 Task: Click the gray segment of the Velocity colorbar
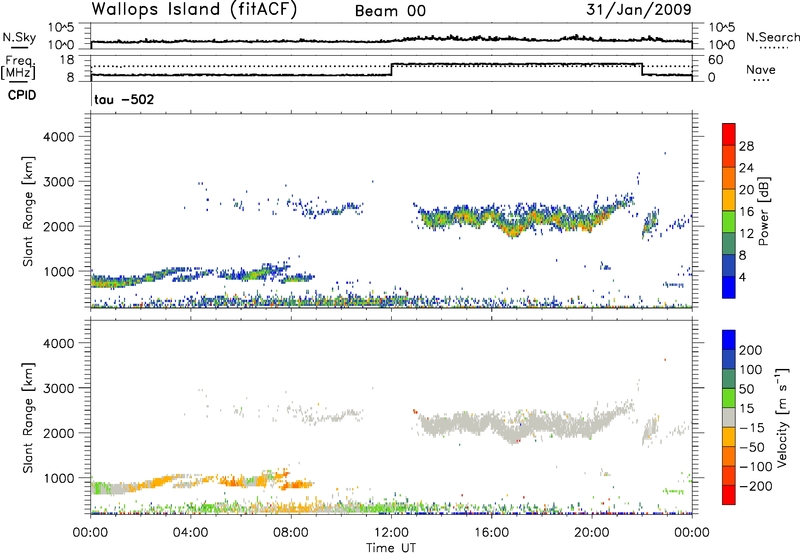tap(729, 417)
